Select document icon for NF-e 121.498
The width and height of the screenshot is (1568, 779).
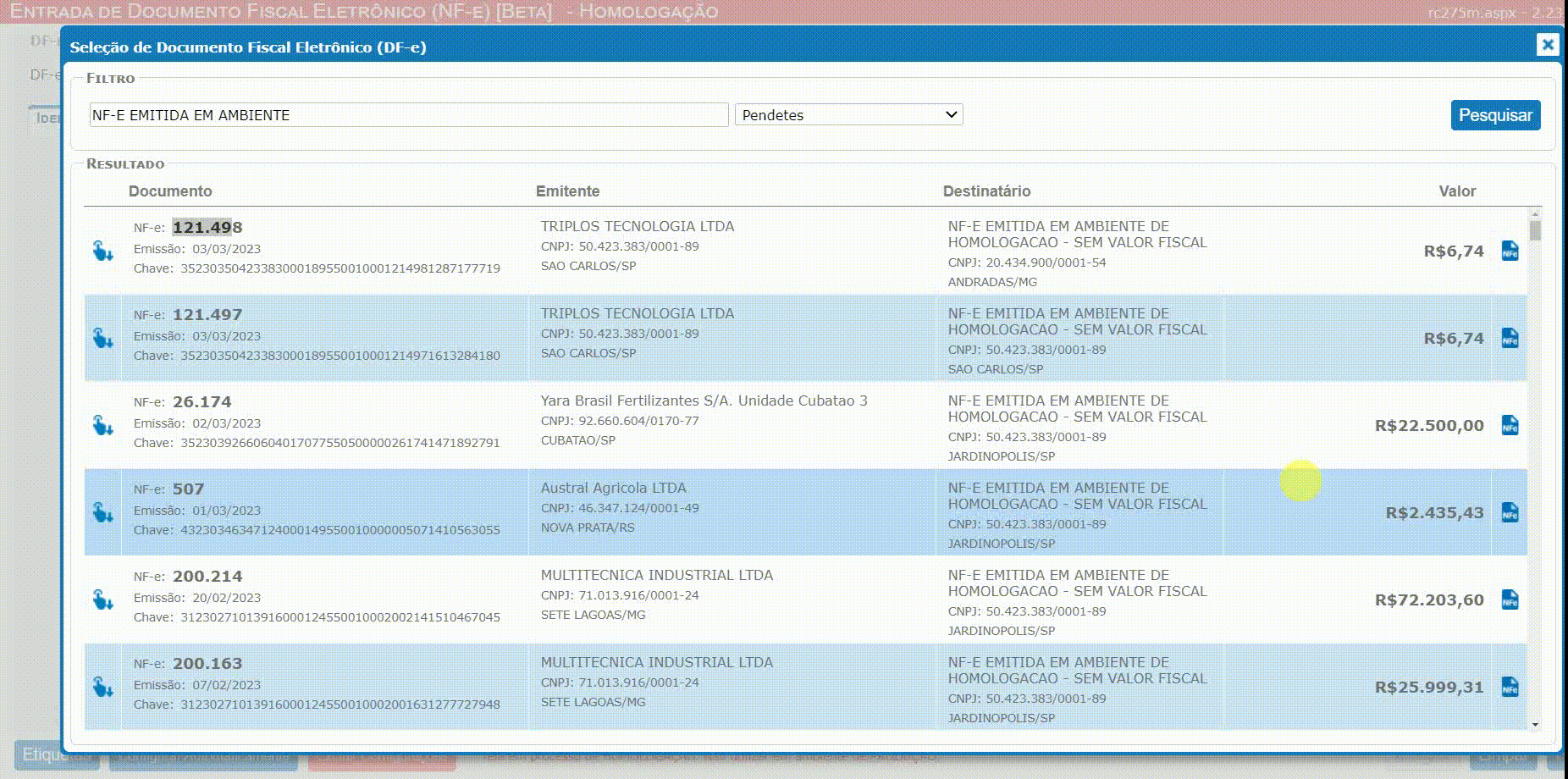pos(102,251)
